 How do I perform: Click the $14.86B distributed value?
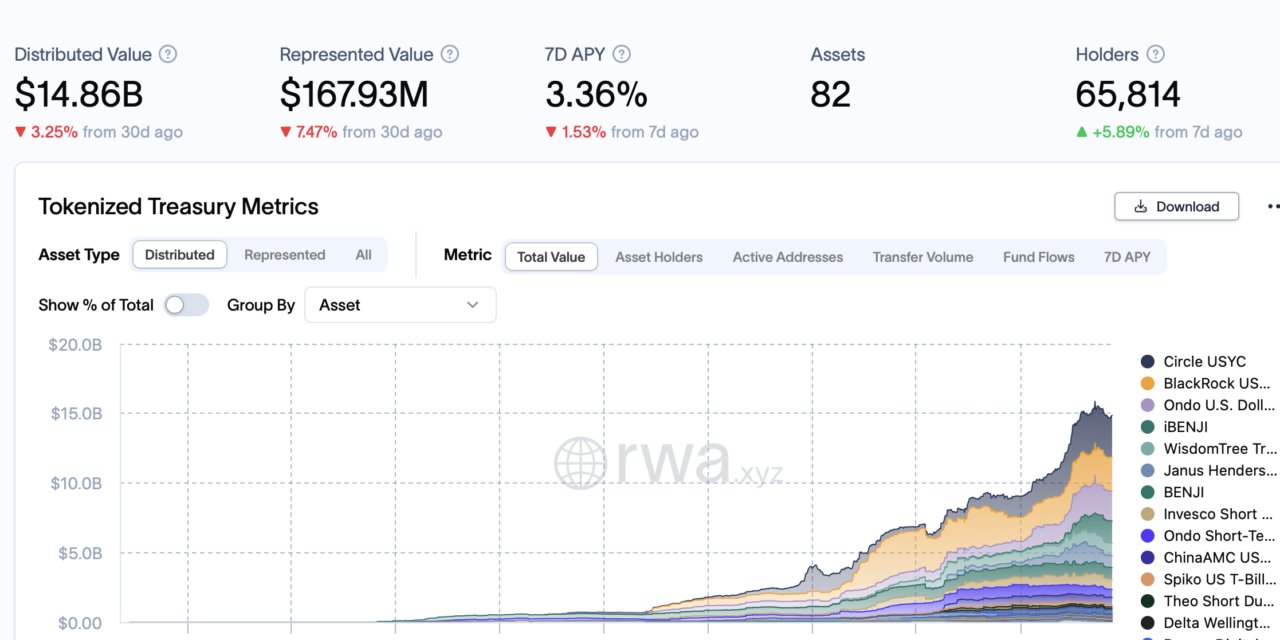tap(79, 94)
